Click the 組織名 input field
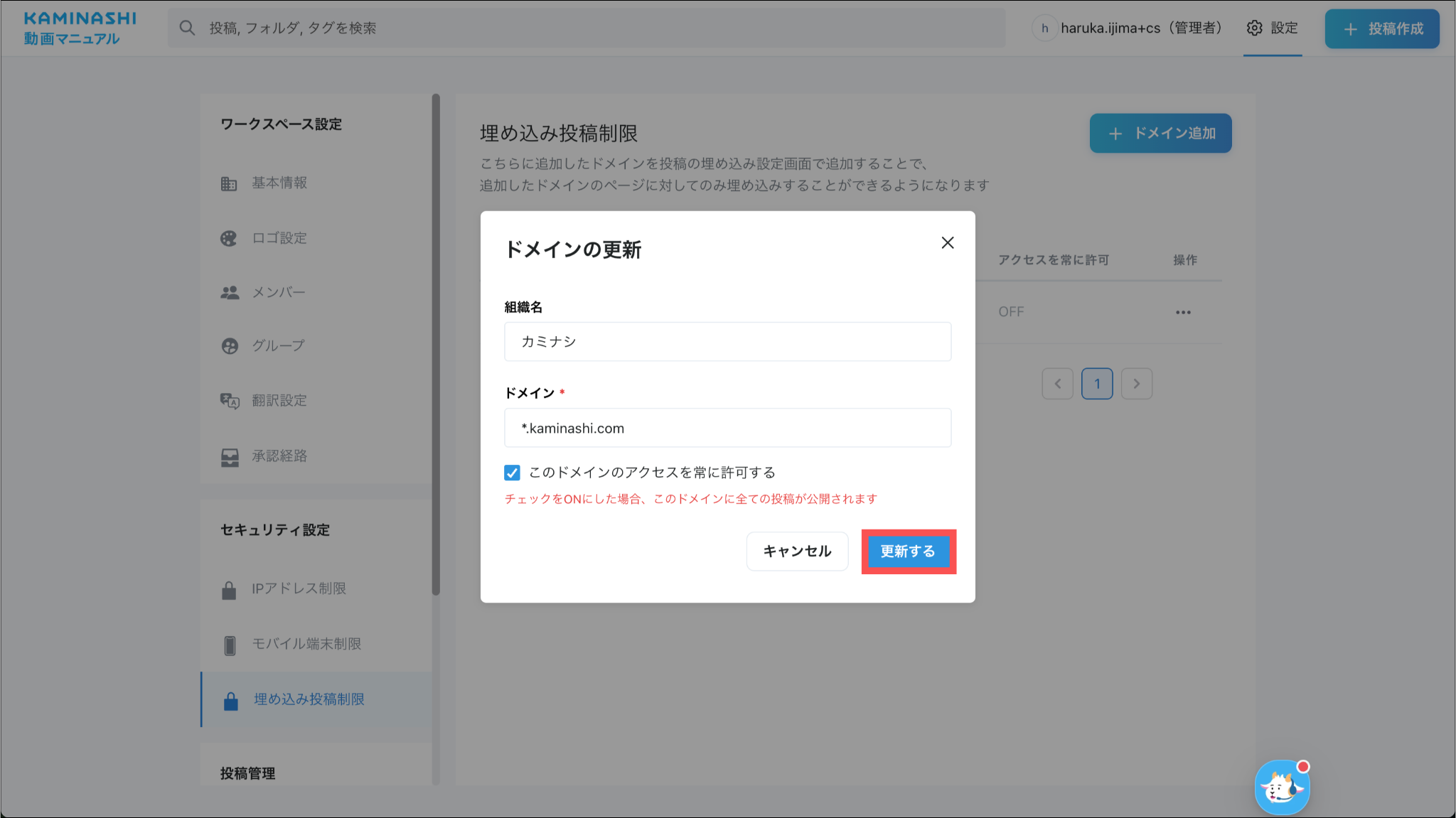 coord(727,342)
